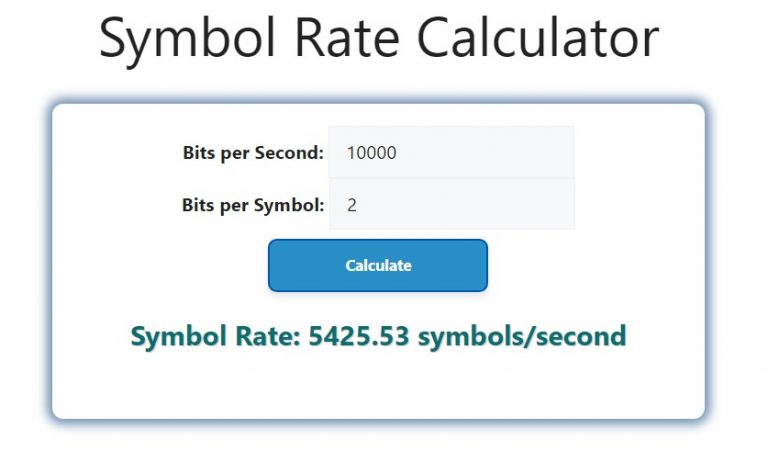
Task: Click blank card area below the result
Action: tap(379, 385)
